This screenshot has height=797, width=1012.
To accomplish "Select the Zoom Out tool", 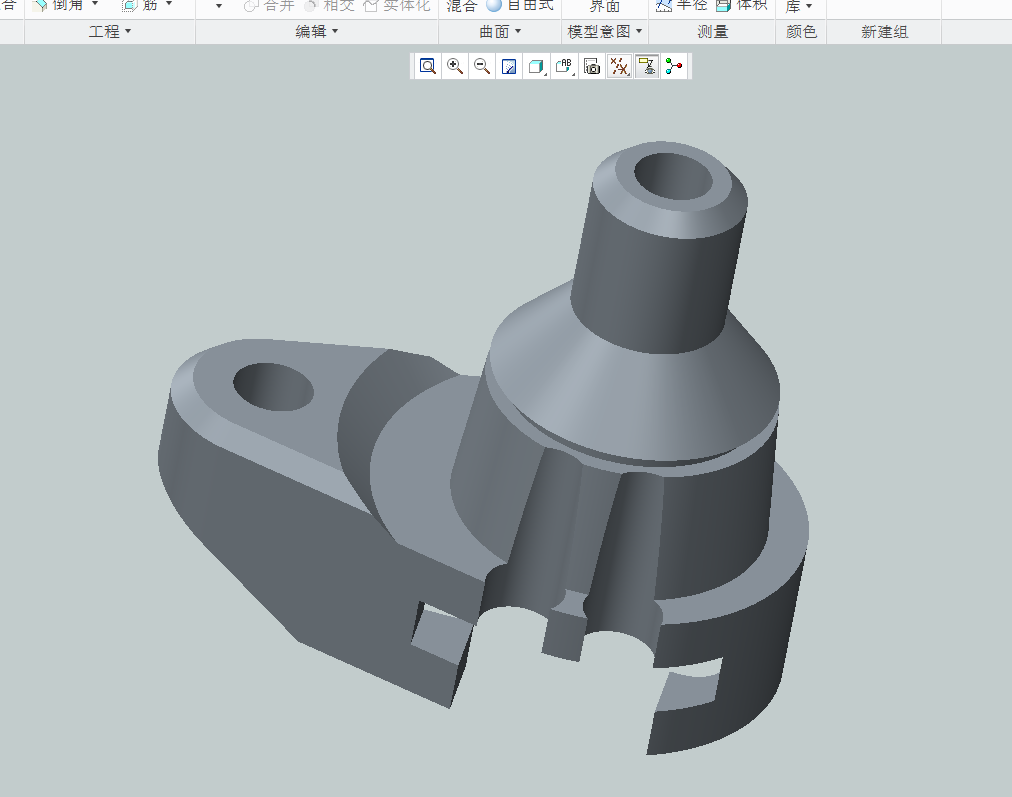I will point(482,67).
